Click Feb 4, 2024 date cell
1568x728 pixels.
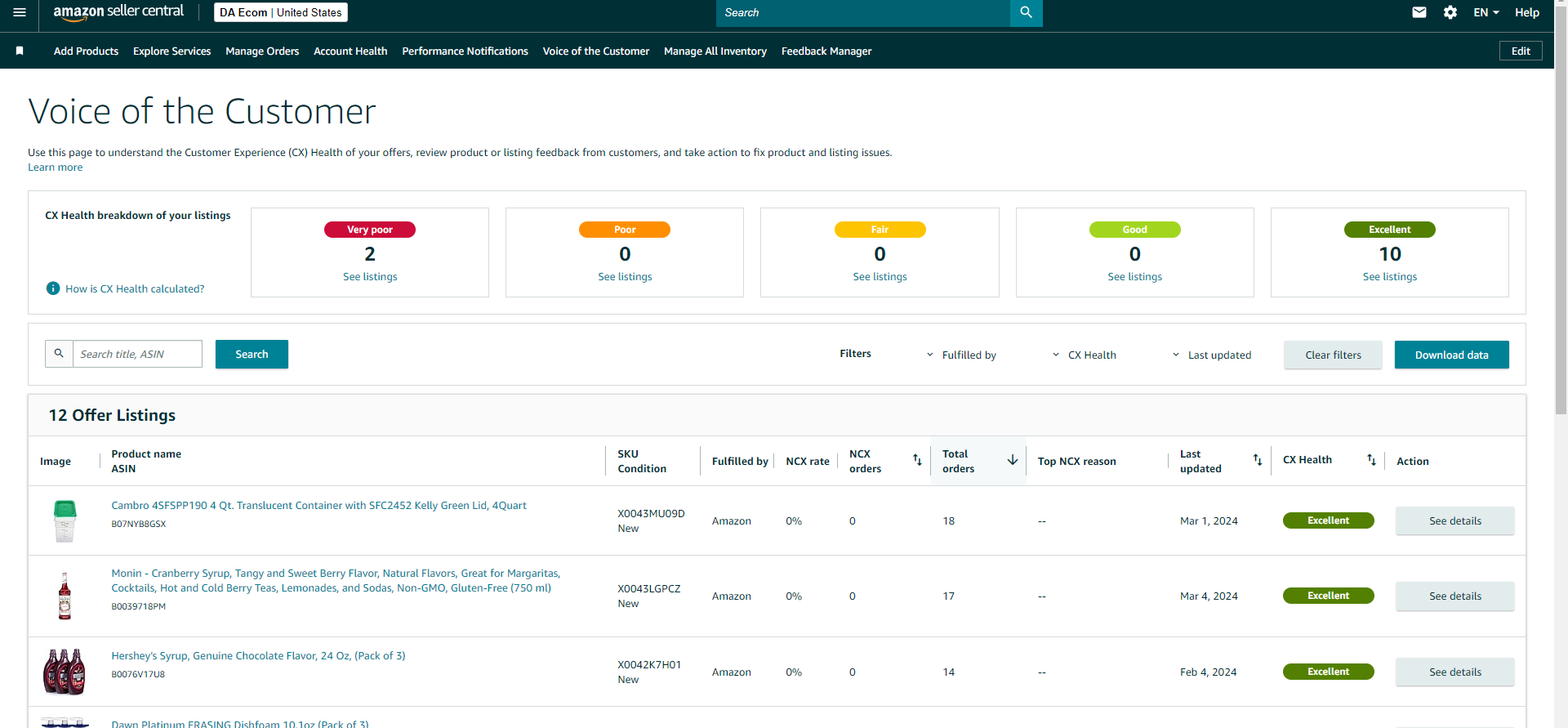[1208, 672]
